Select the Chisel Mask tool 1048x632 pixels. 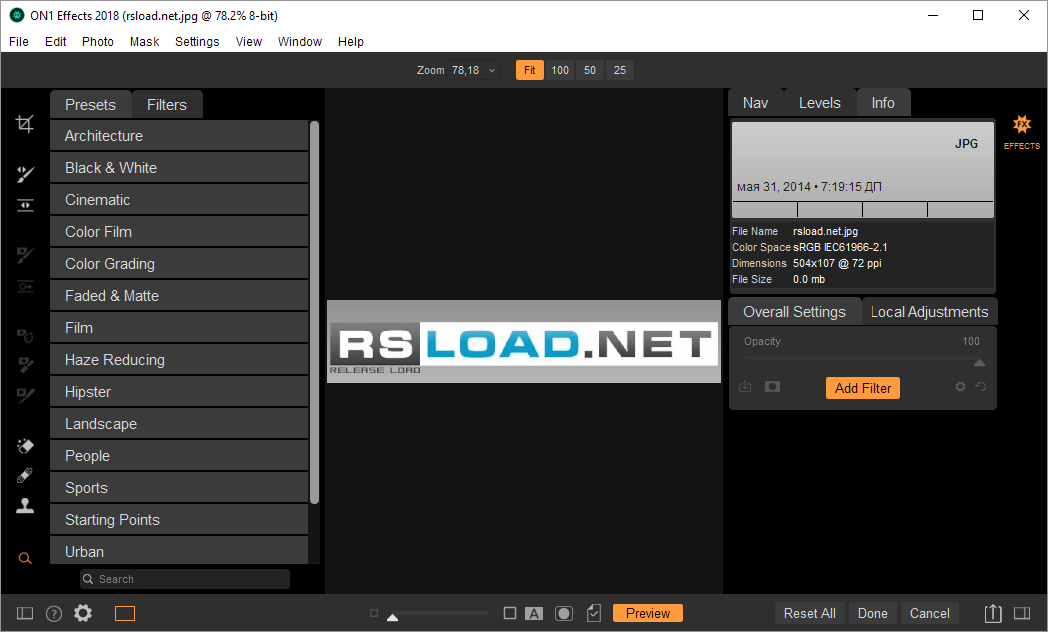click(25, 365)
